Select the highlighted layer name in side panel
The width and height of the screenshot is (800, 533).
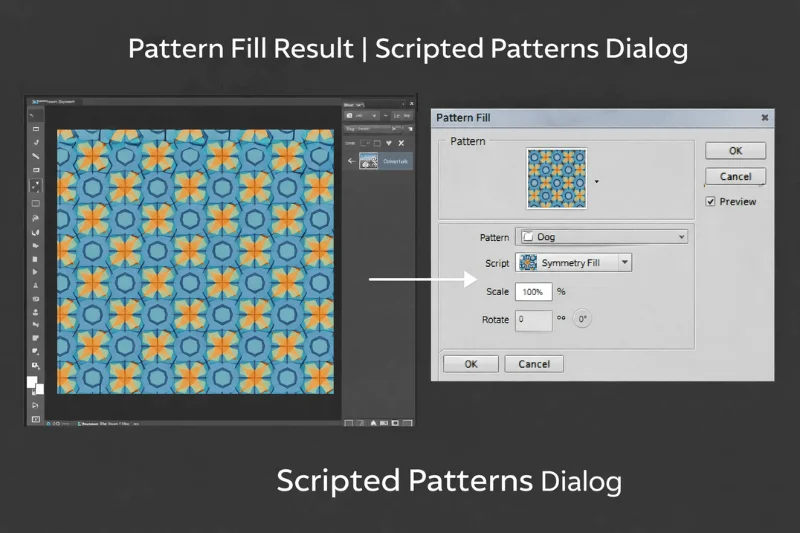(395, 161)
